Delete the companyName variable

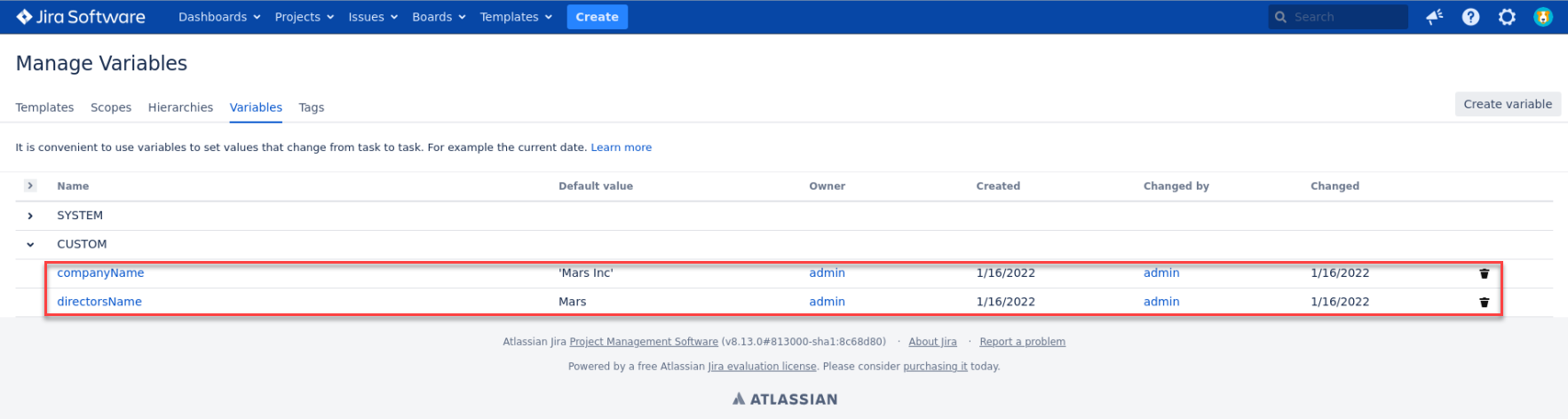coord(1484,273)
